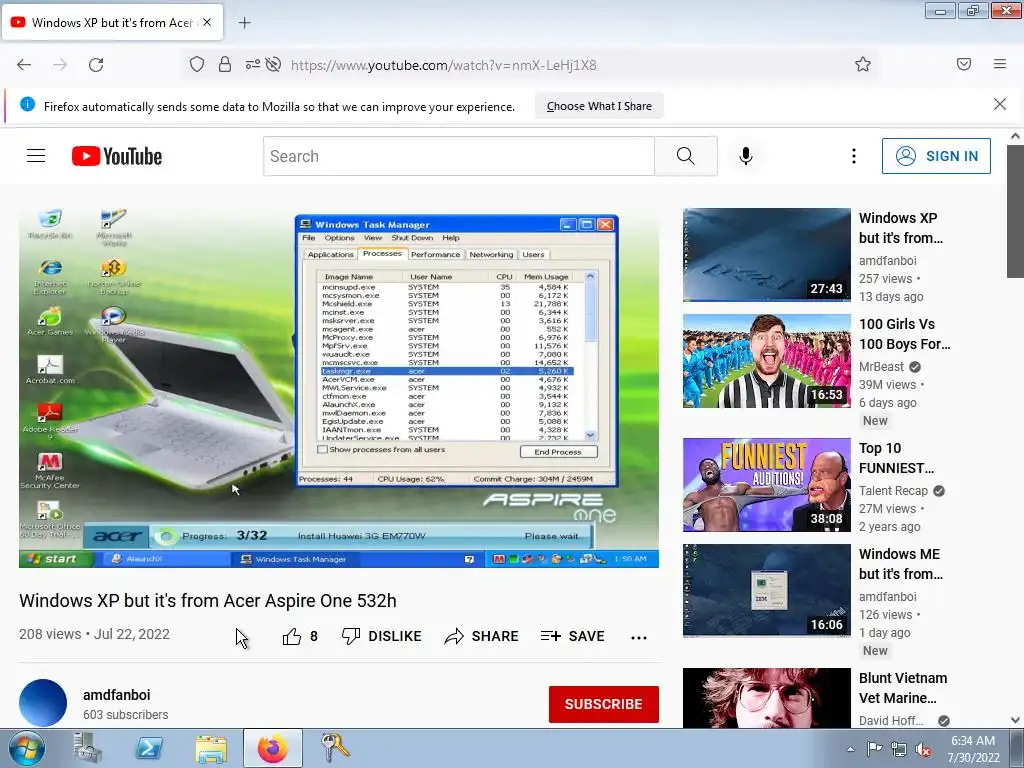
Task: Open the Windows Start orb
Action: tap(26, 748)
